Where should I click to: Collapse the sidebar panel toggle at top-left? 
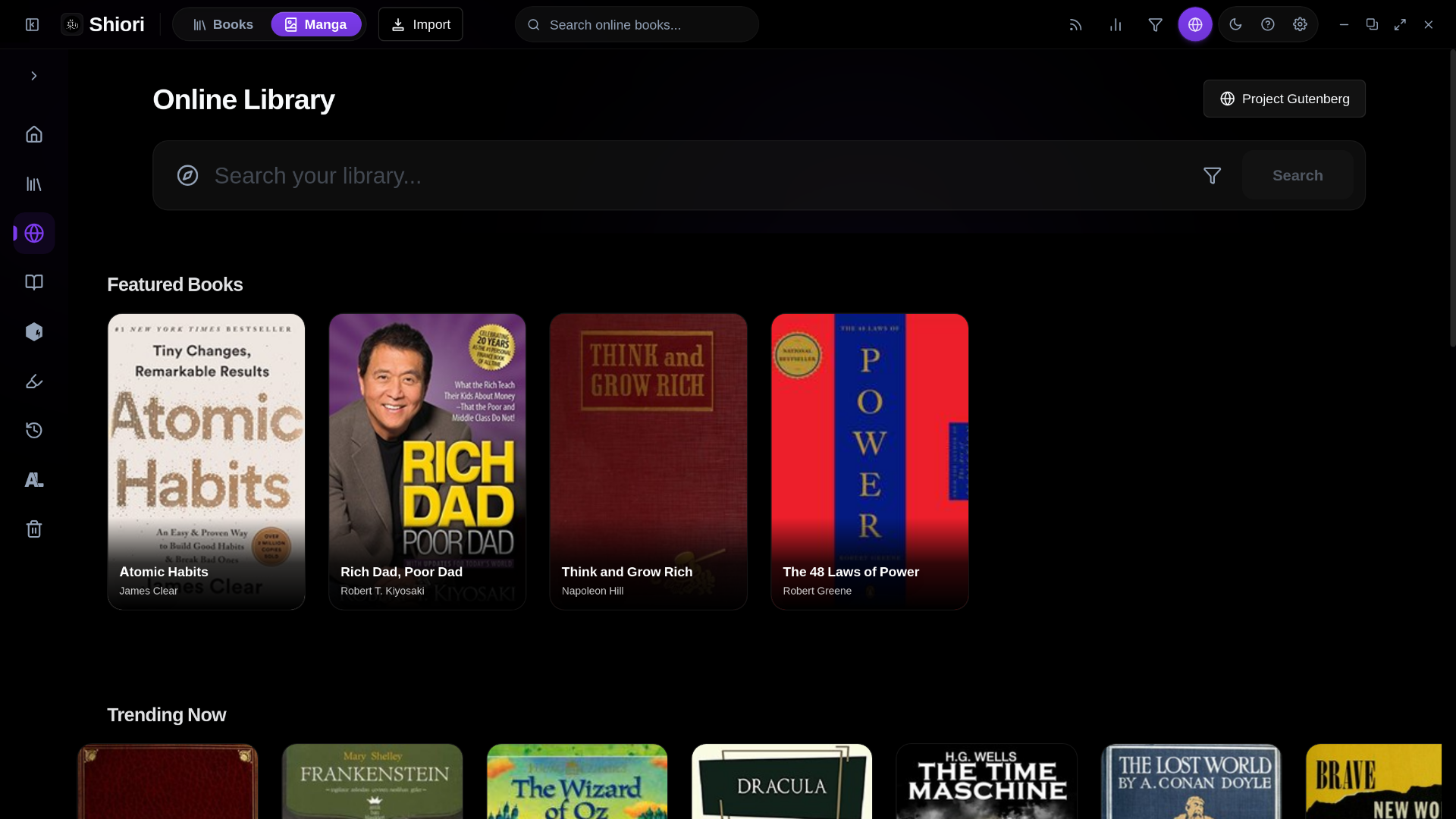[33, 25]
